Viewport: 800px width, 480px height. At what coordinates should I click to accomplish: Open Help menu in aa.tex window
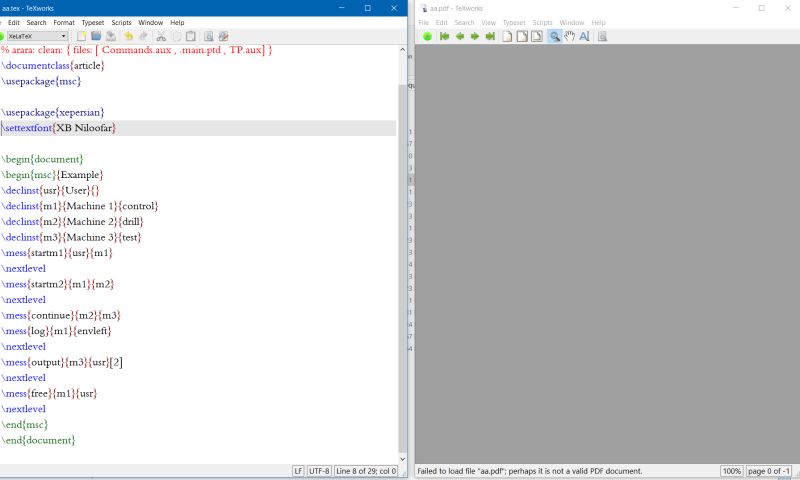click(x=177, y=22)
